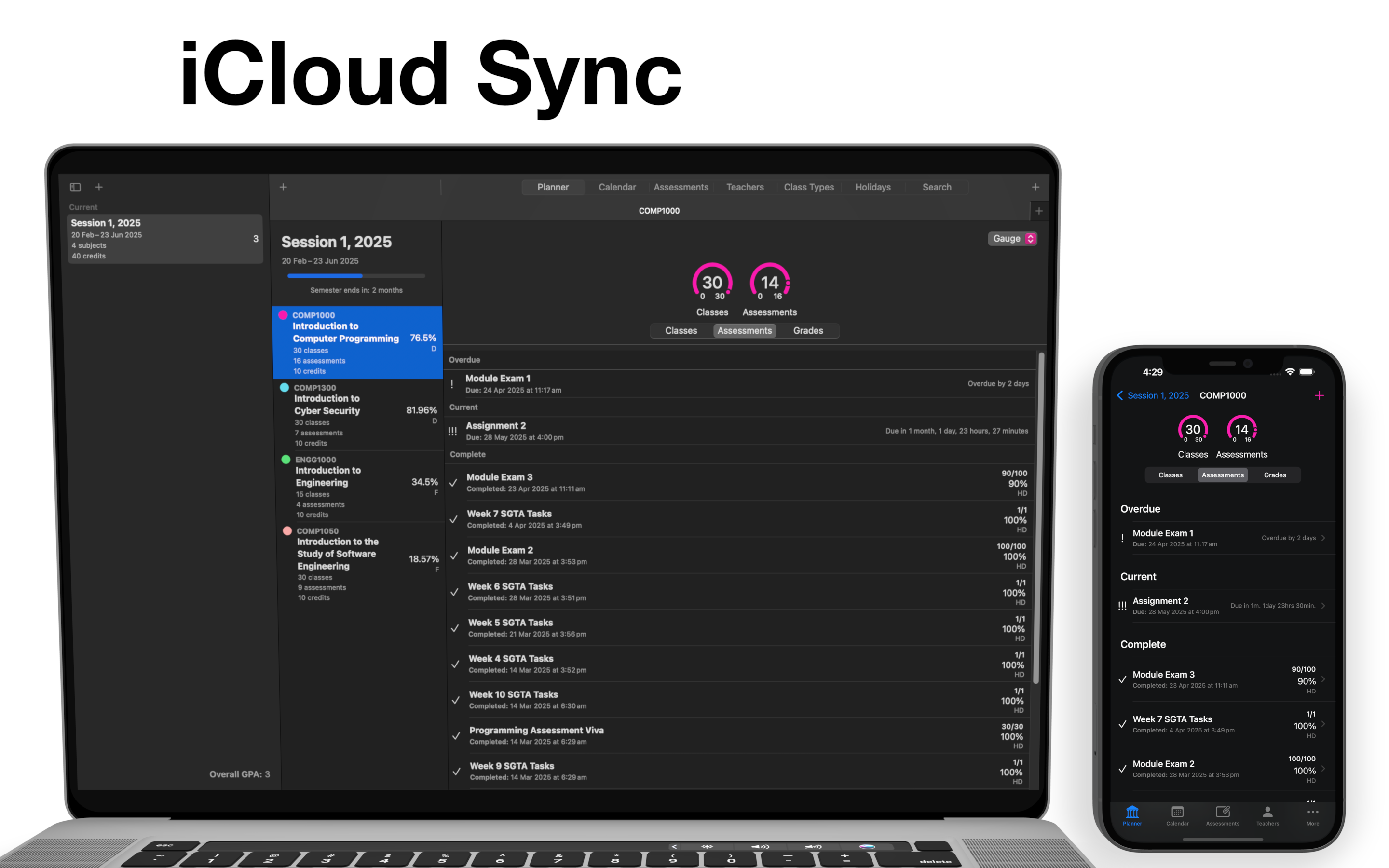Screen dimensions: 1389x868
Task: Switch to the Calendar tab on Mac
Action: coord(617,187)
